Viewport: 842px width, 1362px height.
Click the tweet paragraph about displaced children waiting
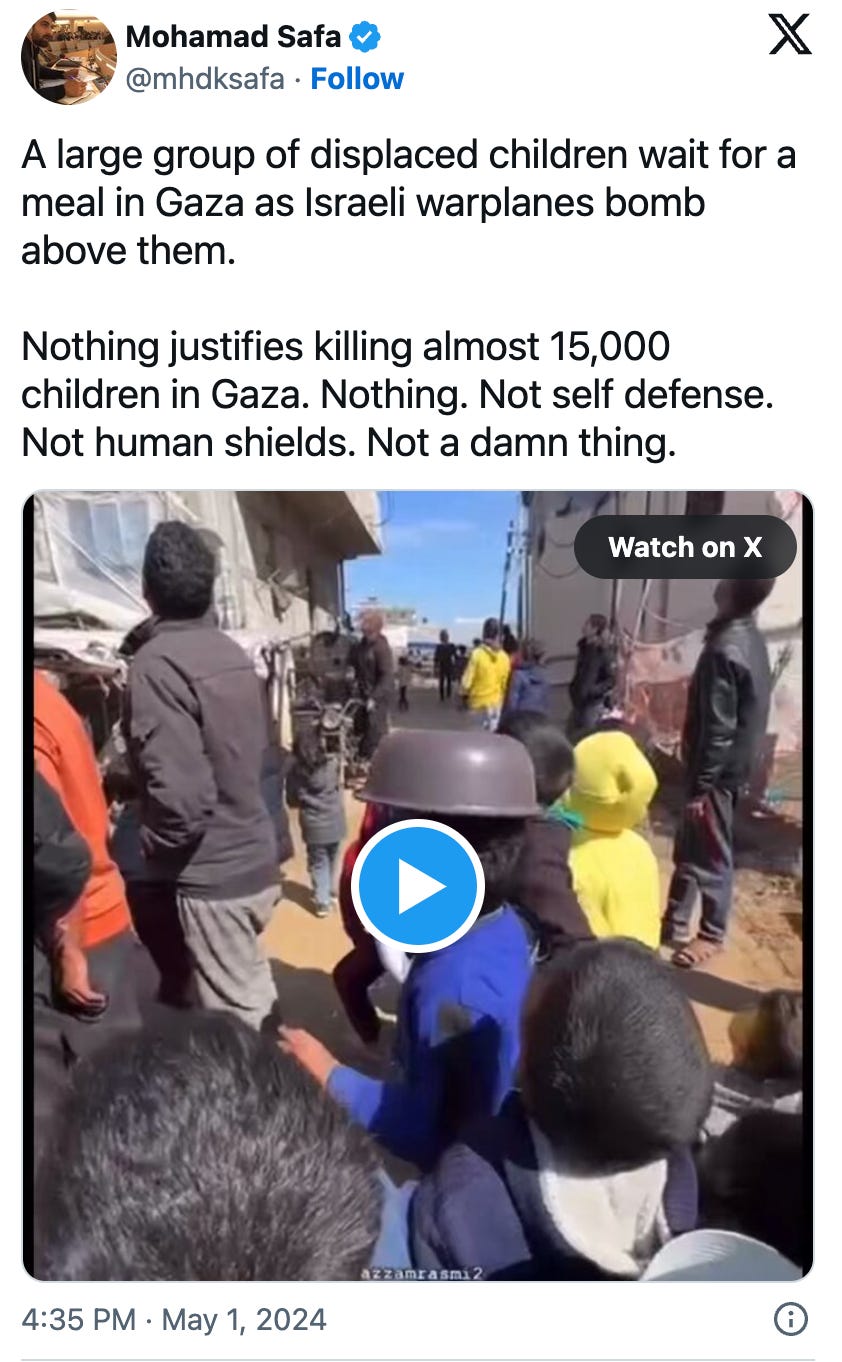coord(408,203)
